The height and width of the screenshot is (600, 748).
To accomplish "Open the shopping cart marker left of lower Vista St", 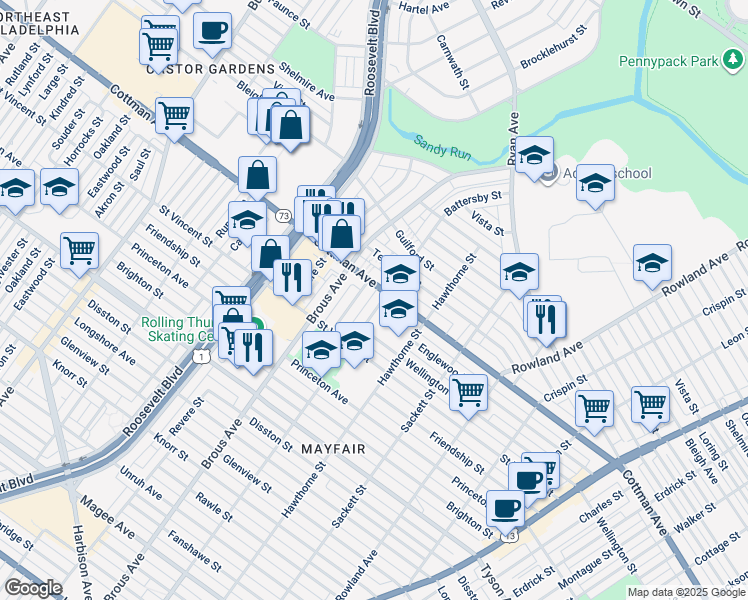I will (650, 407).
